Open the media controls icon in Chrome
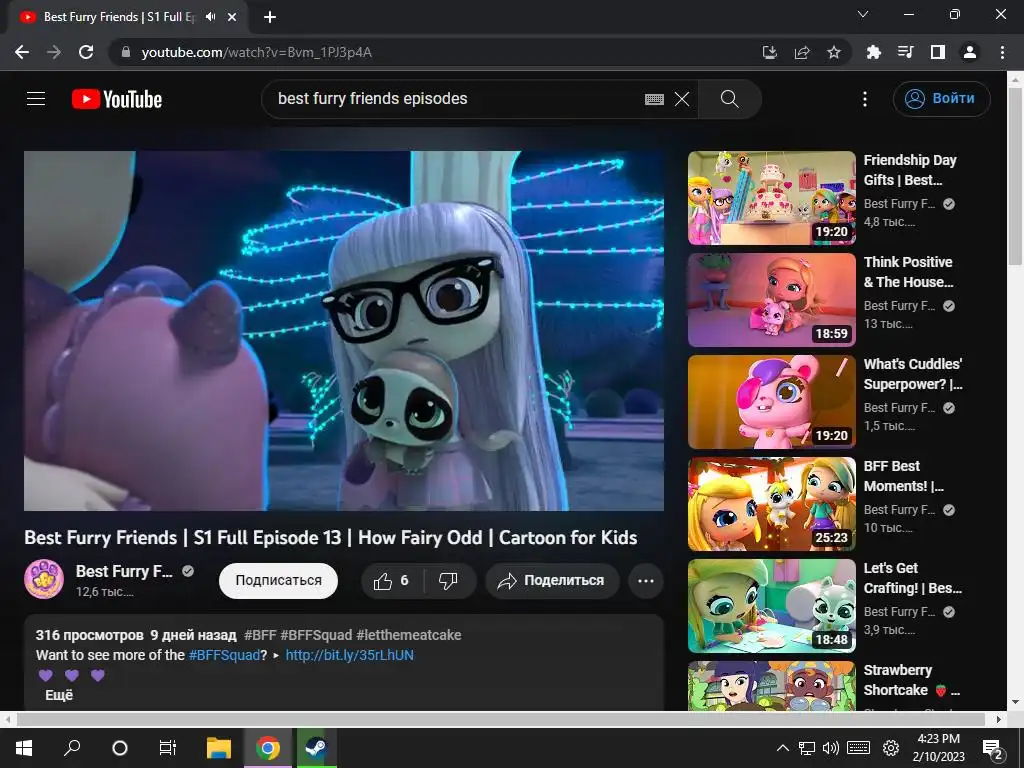This screenshot has height=768, width=1024. [905, 52]
